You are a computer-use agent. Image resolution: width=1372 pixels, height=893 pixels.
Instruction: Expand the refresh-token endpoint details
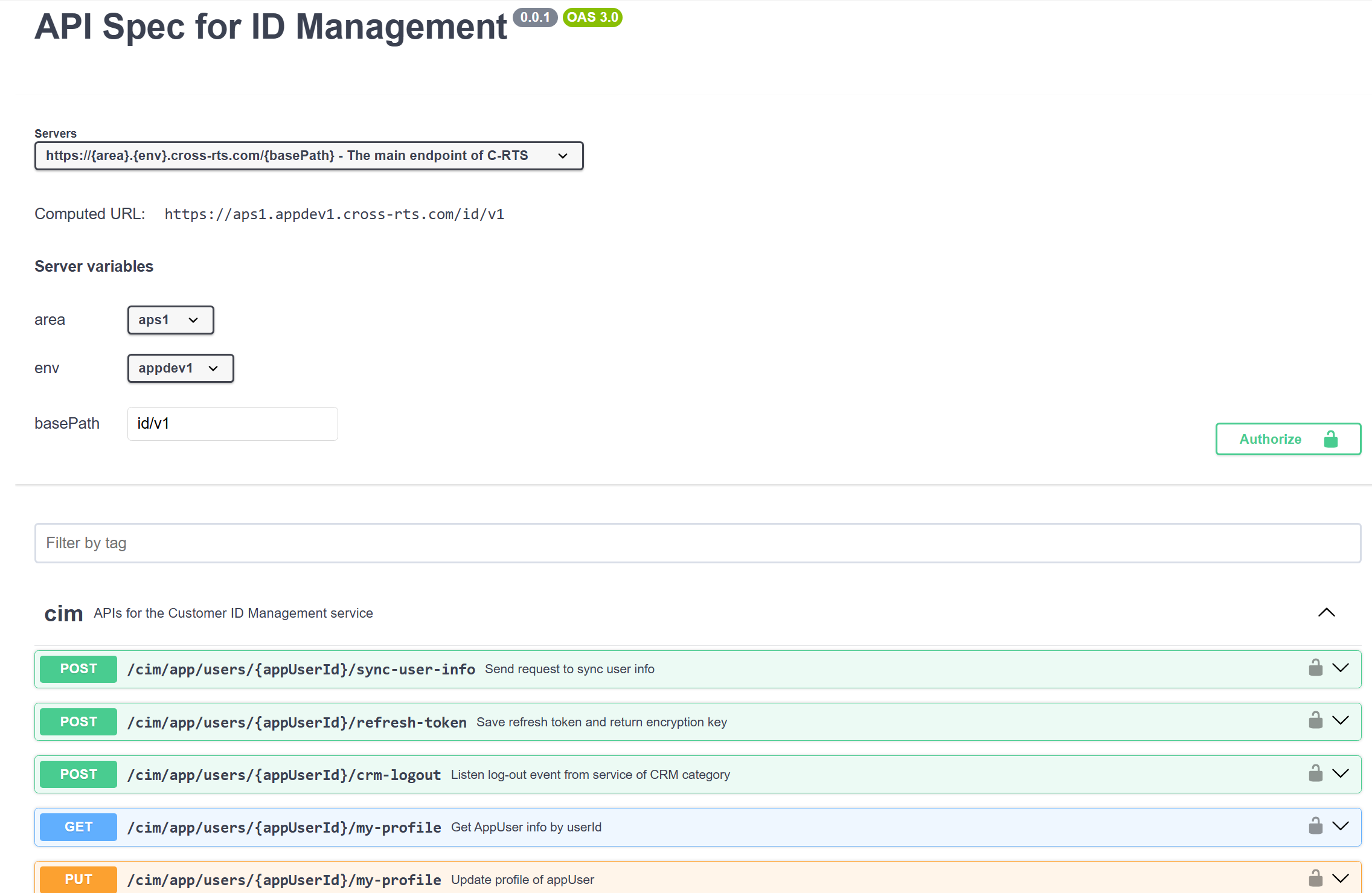(x=1341, y=720)
